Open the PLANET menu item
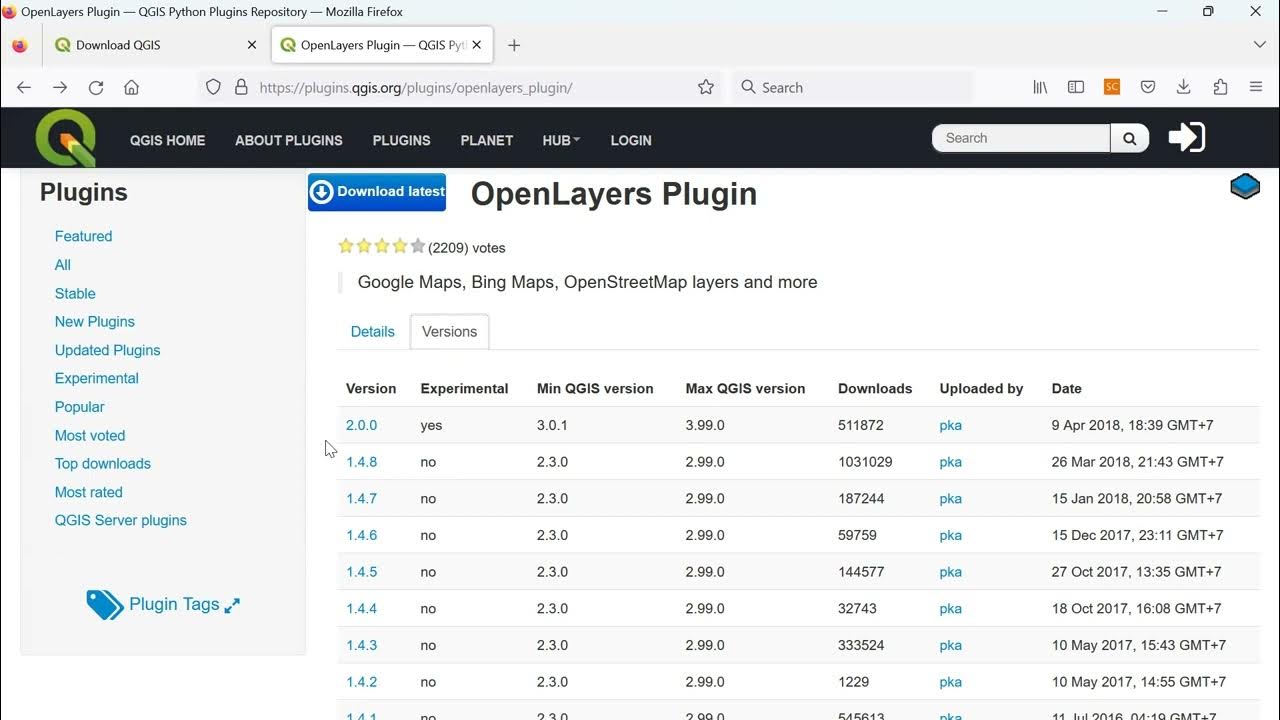The image size is (1280, 720). click(486, 141)
